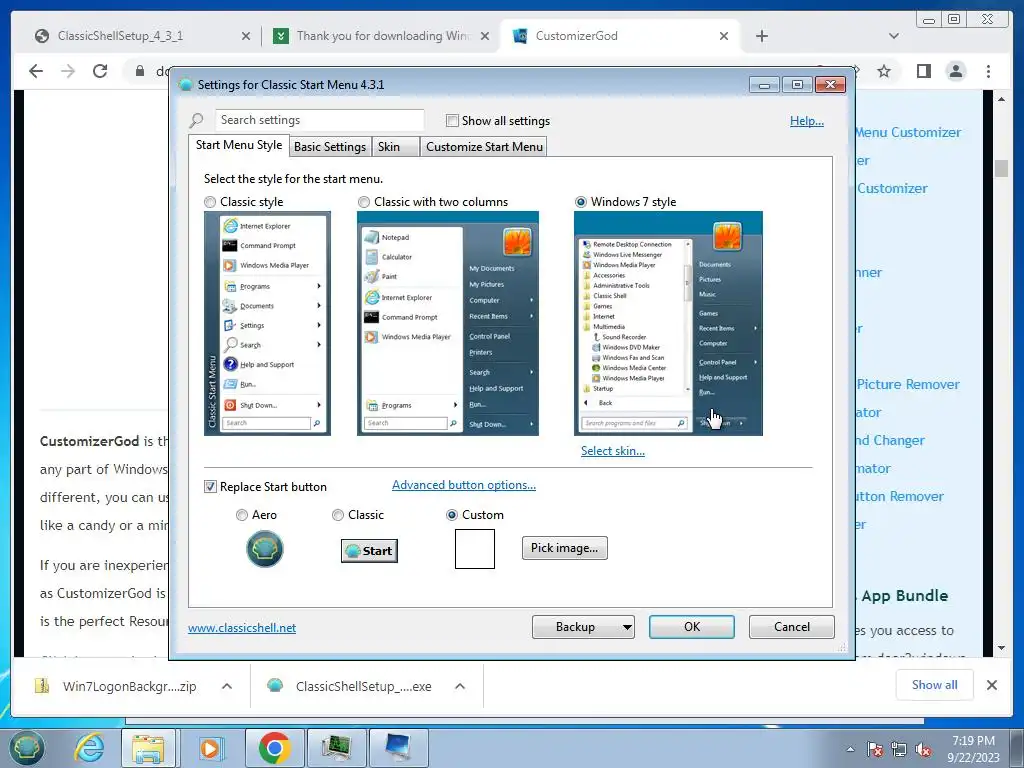Close the CustomizerGod browser tab
The width and height of the screenshot is (1024, 768).
tap(724, 36)
